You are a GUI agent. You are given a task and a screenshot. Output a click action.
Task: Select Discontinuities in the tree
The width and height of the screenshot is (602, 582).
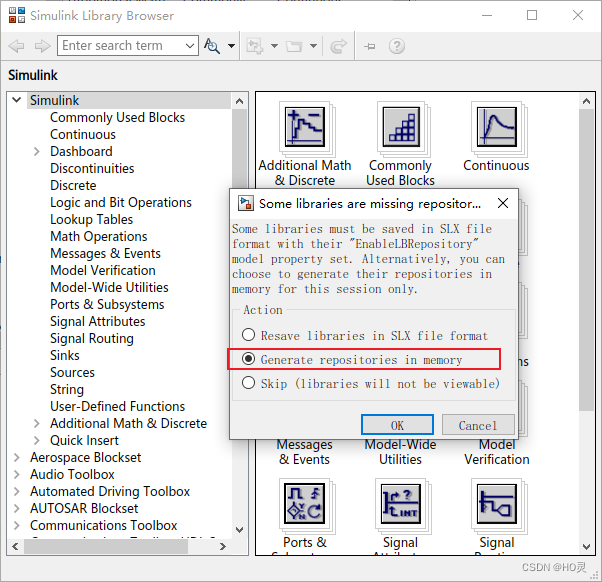click(92, 168)
